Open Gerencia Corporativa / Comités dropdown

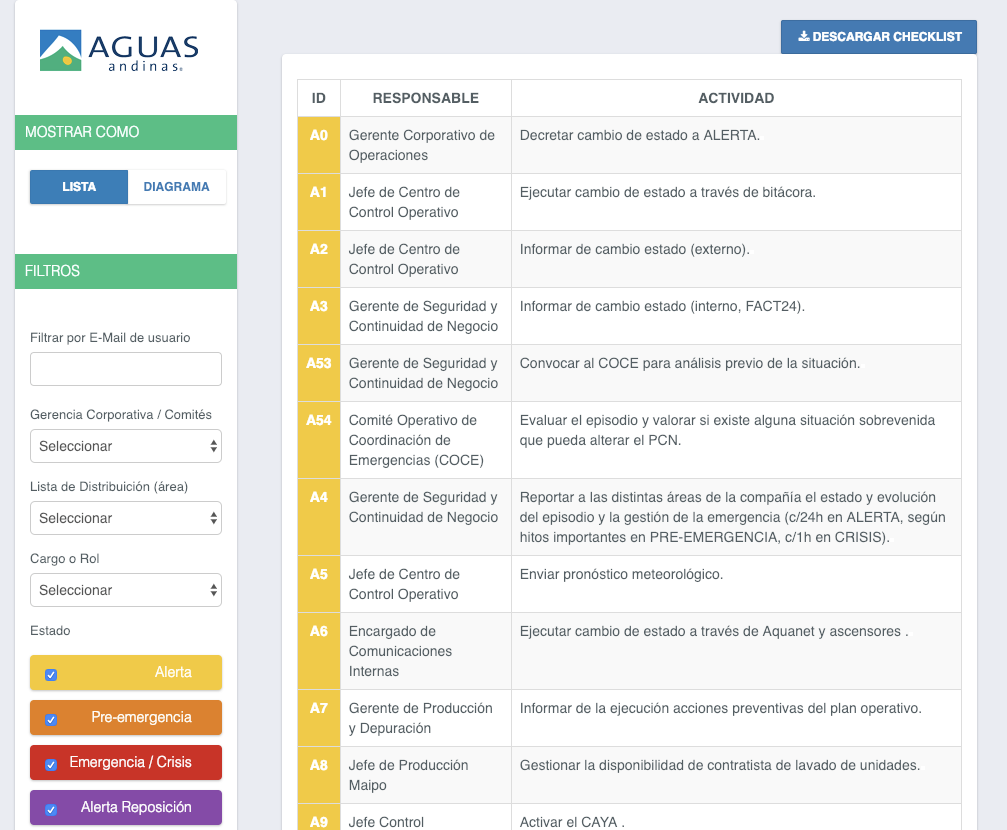126,446
